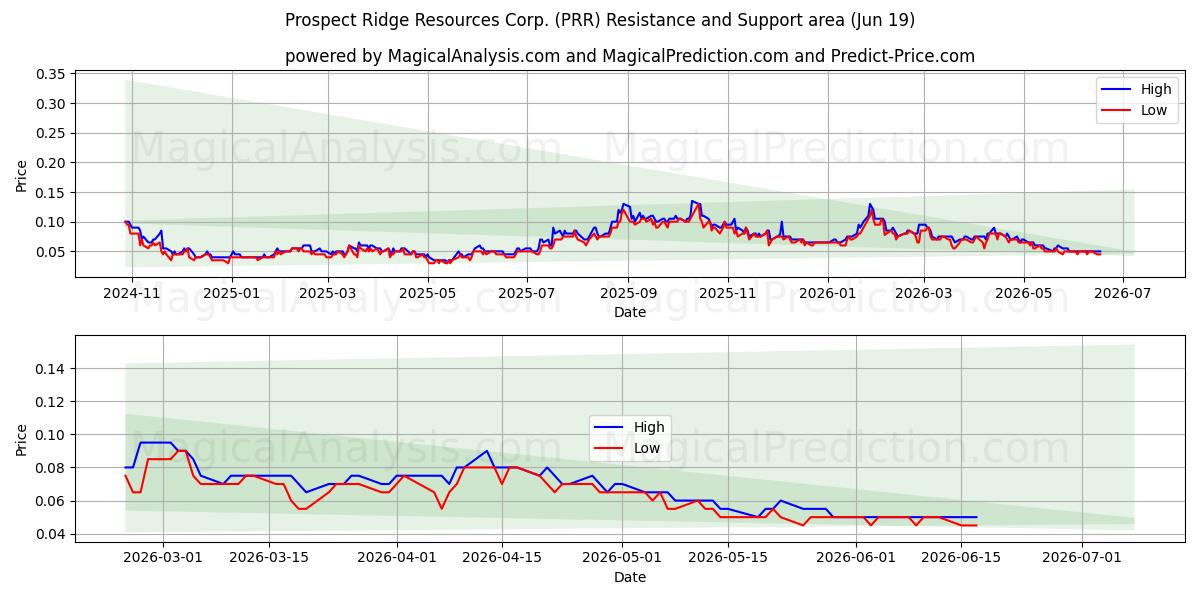Image resolution: width=1200 pixels, height=600 pixels.
Task: Click the 2025-07 tick label
Action: 527,293
